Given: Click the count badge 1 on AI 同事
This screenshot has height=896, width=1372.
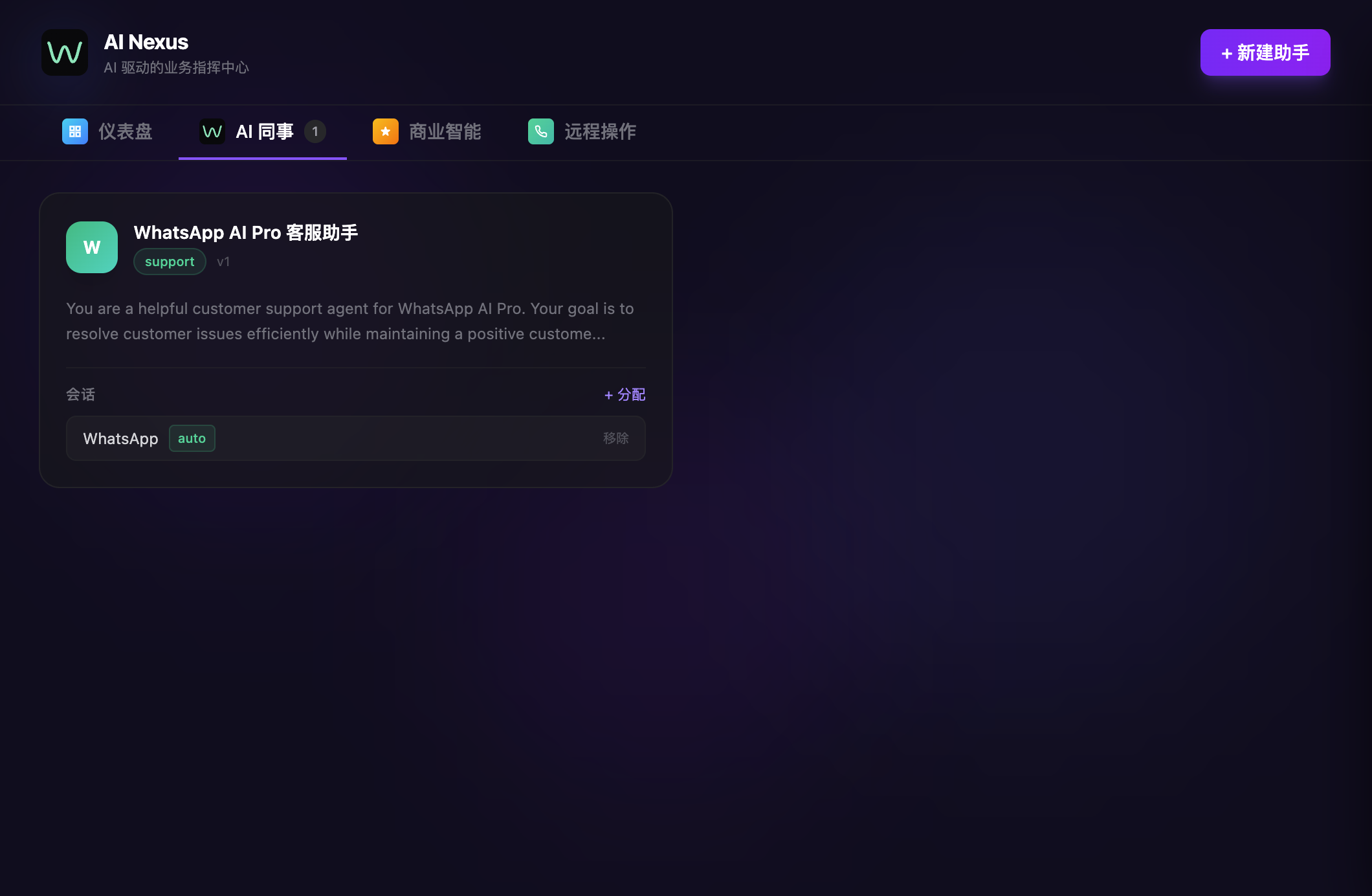Looking at the screenshot, I should [315, 131].
